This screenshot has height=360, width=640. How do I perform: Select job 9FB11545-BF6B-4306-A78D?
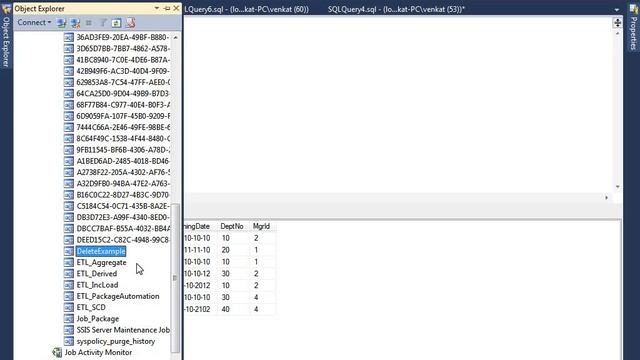click(x=123, y=150)
